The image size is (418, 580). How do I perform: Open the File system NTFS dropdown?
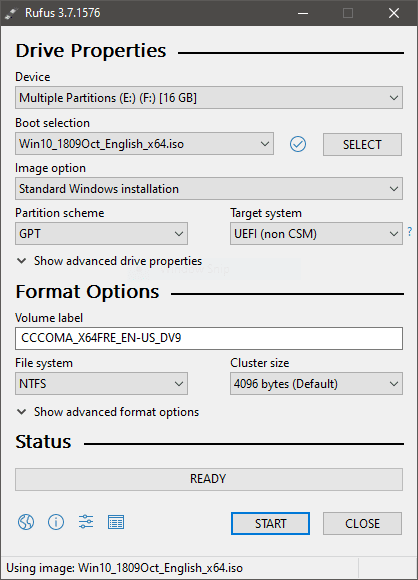pyautogui.click(x=101, y=384)
